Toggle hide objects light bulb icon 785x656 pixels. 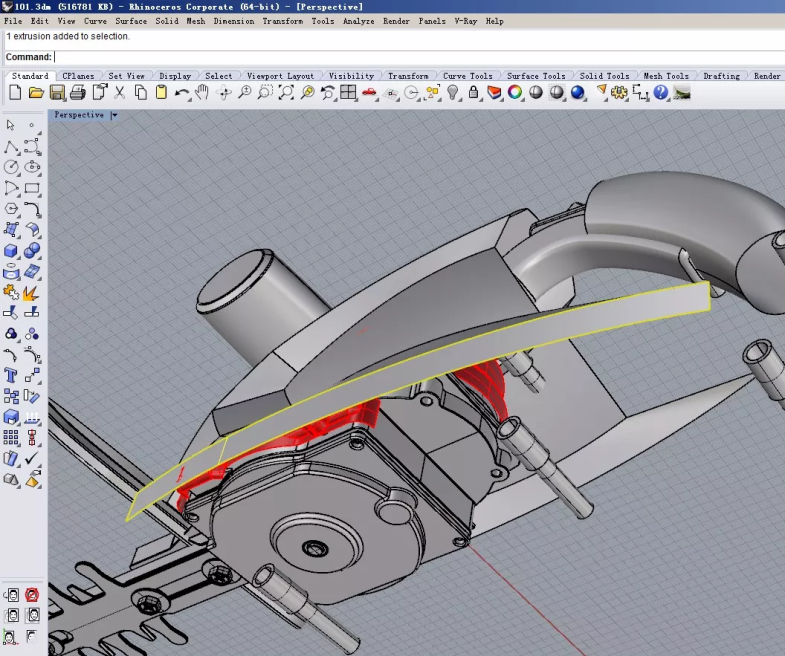tap(453, 93)
